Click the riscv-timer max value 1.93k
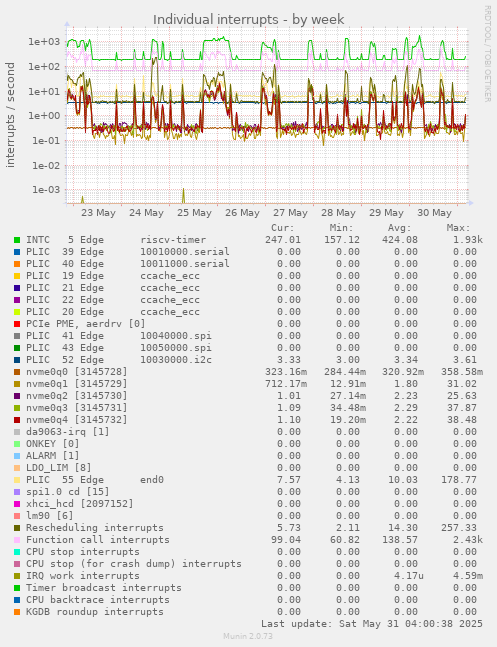The image size is (497, 647). 467,240
